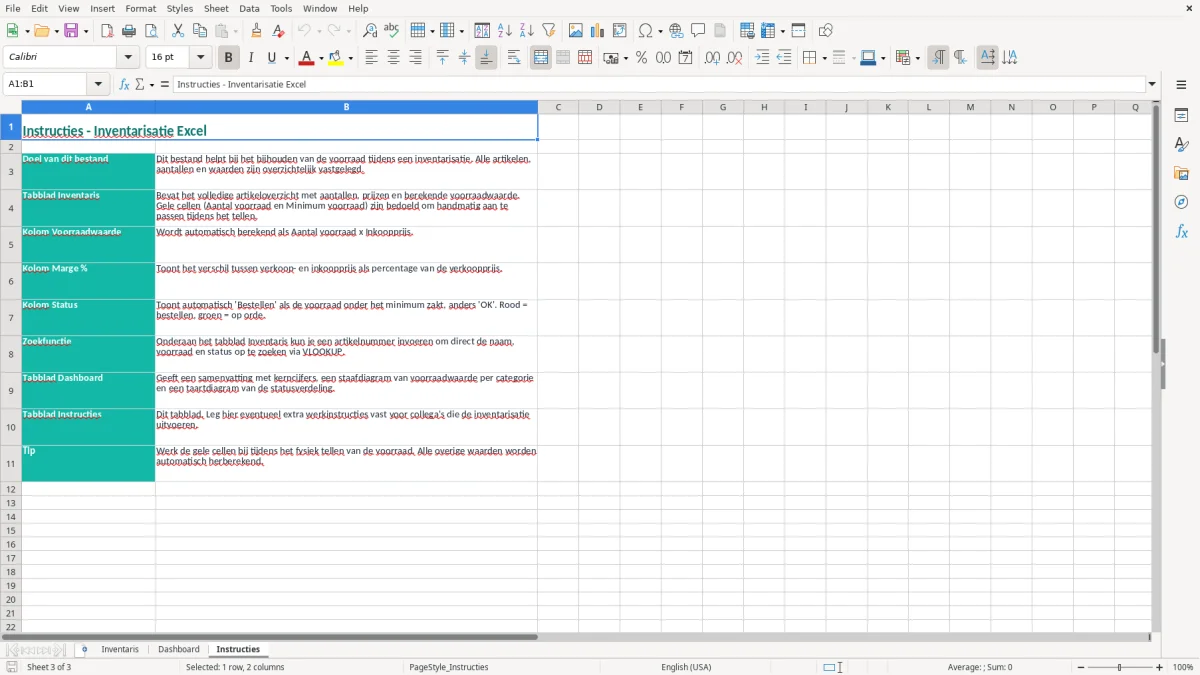Merge and center cells
The image size is (1200, 675).
541,58
